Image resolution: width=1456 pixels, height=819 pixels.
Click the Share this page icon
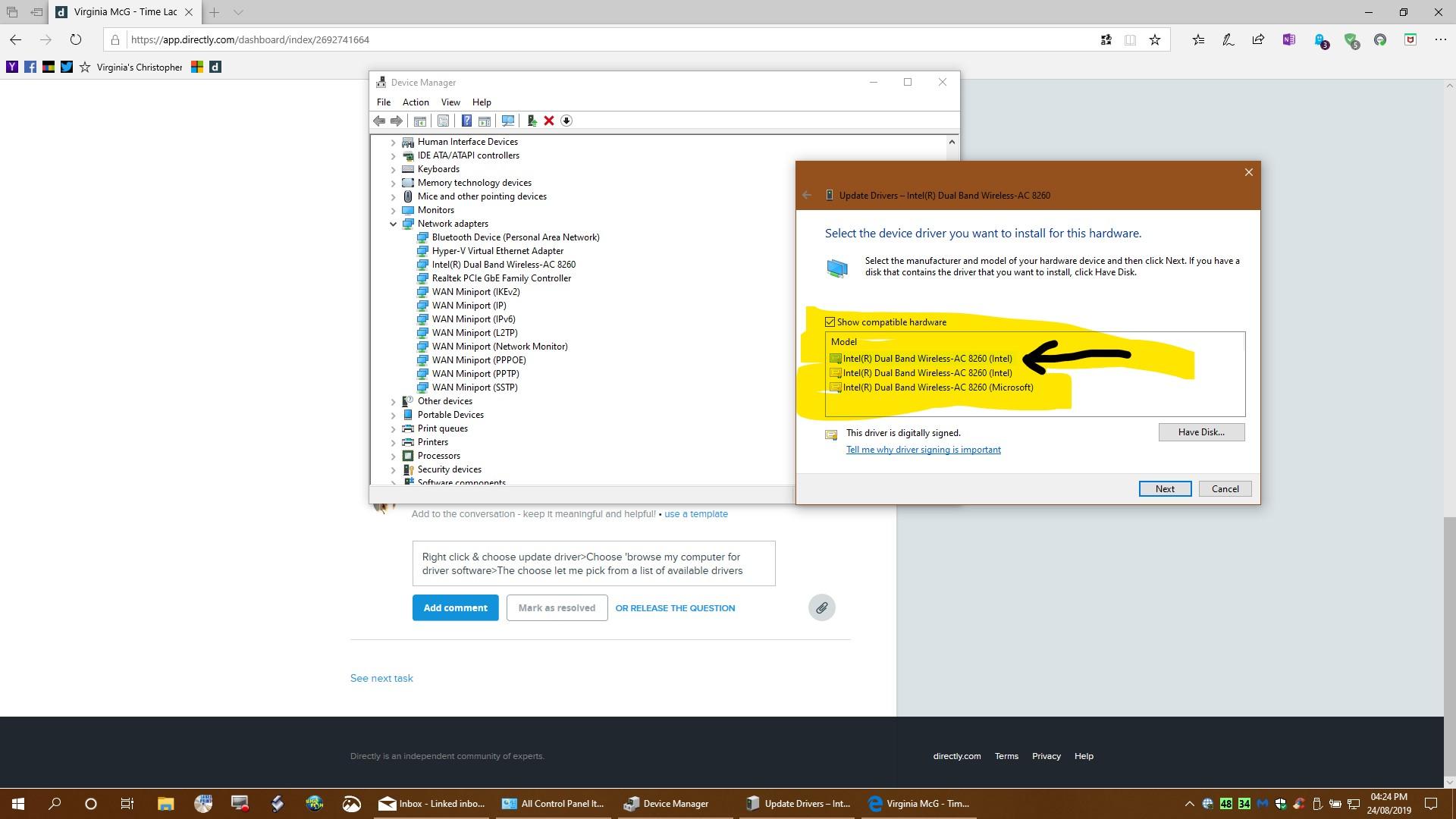coord(1258,40)
